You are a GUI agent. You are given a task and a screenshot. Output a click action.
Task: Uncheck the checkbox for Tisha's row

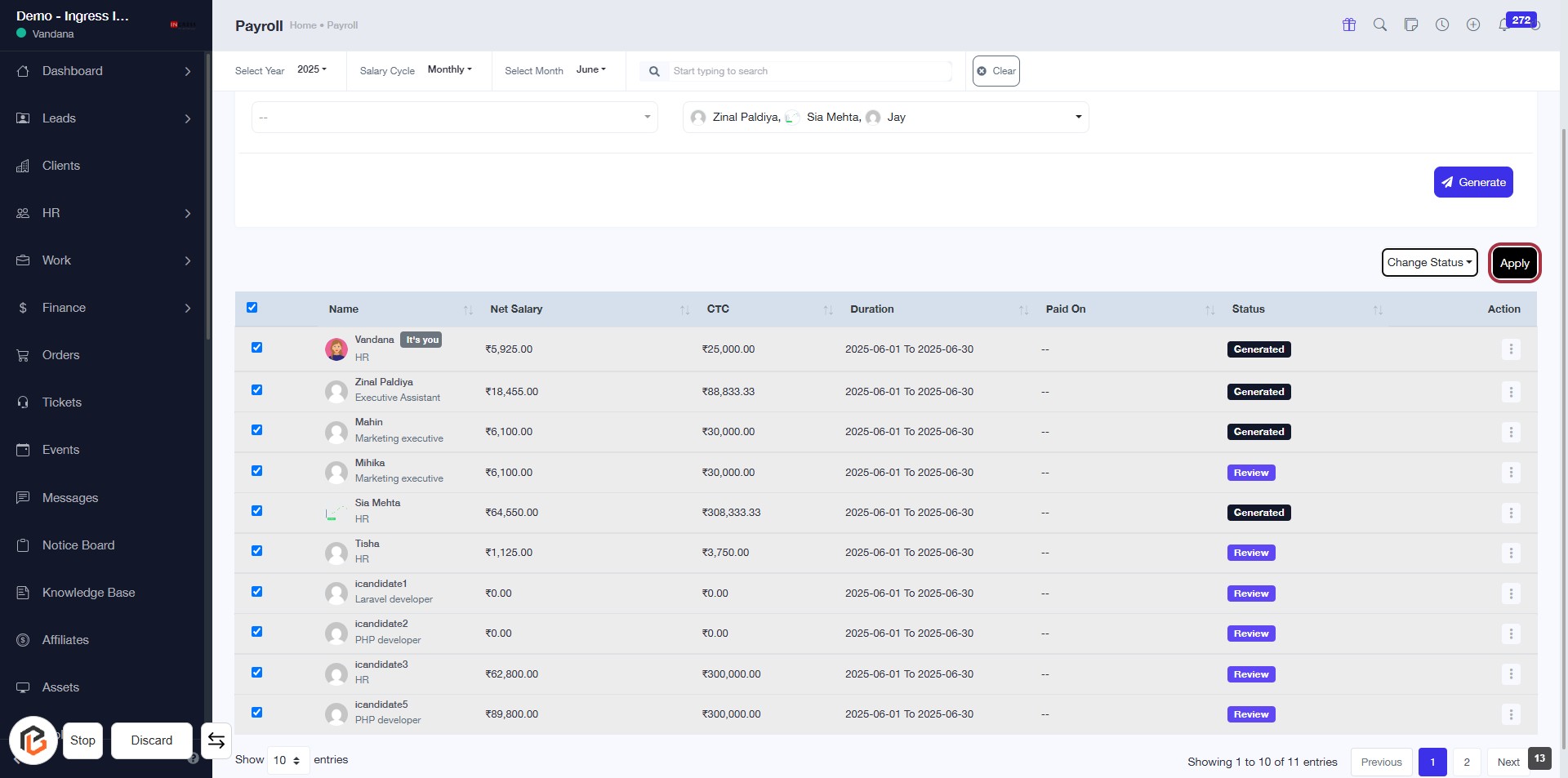[256, 551]
